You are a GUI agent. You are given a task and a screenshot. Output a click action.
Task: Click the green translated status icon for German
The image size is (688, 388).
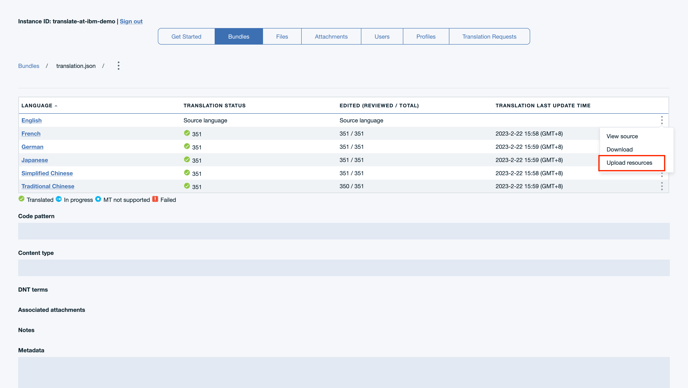point(187,146)
